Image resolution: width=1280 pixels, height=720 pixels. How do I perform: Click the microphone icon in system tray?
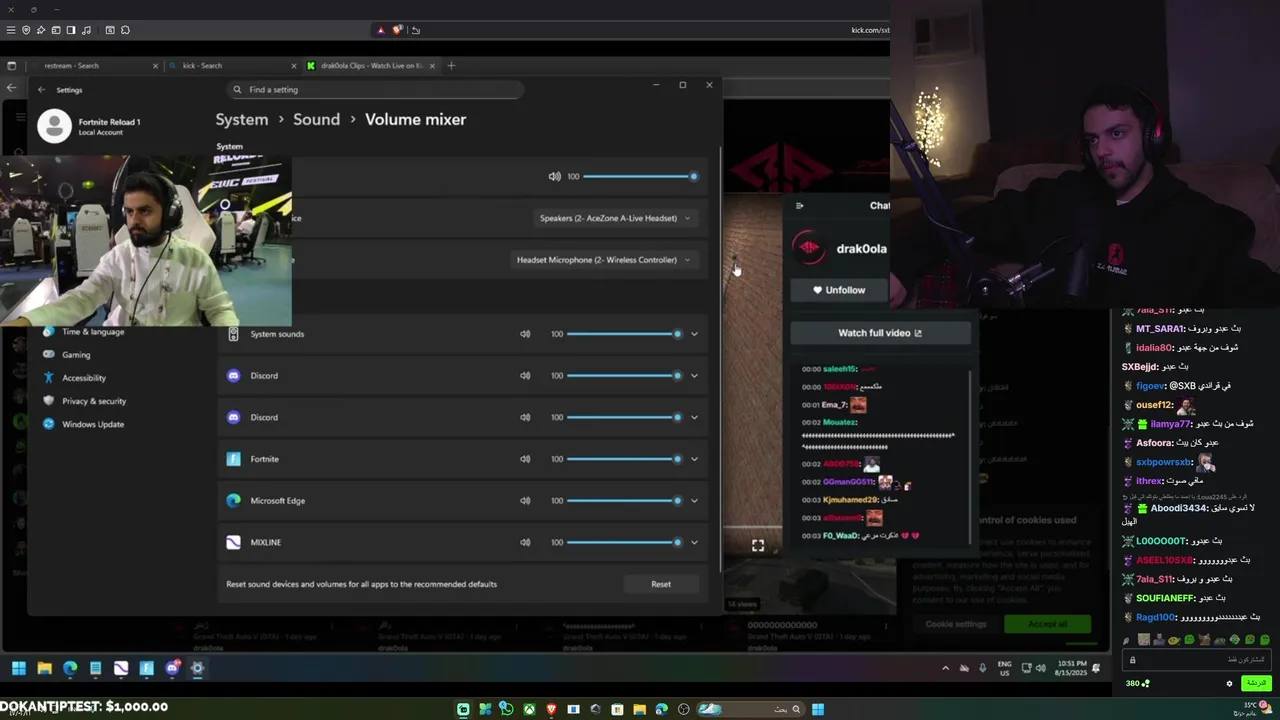pyautogui.click(x=983, y=668)
